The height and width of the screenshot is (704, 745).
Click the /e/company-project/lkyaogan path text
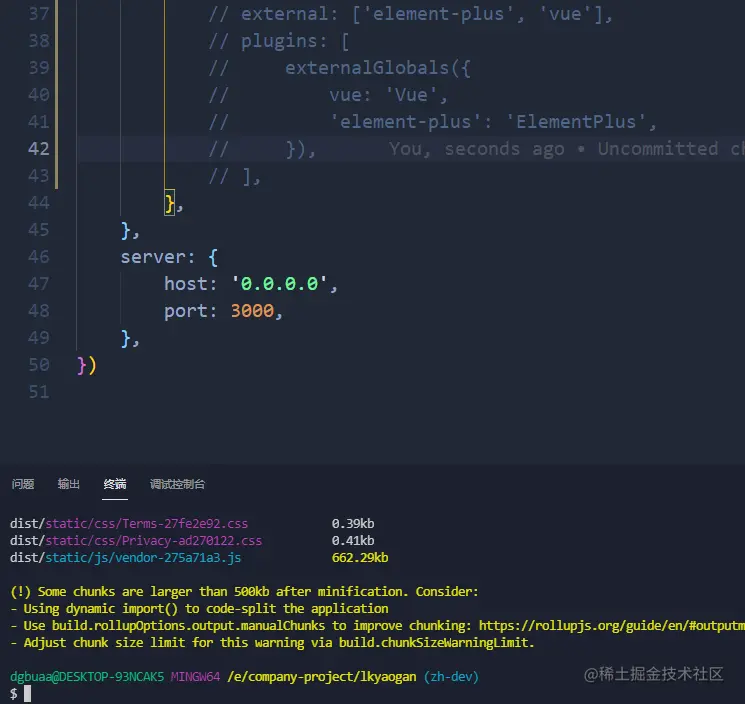click(322, 676)
